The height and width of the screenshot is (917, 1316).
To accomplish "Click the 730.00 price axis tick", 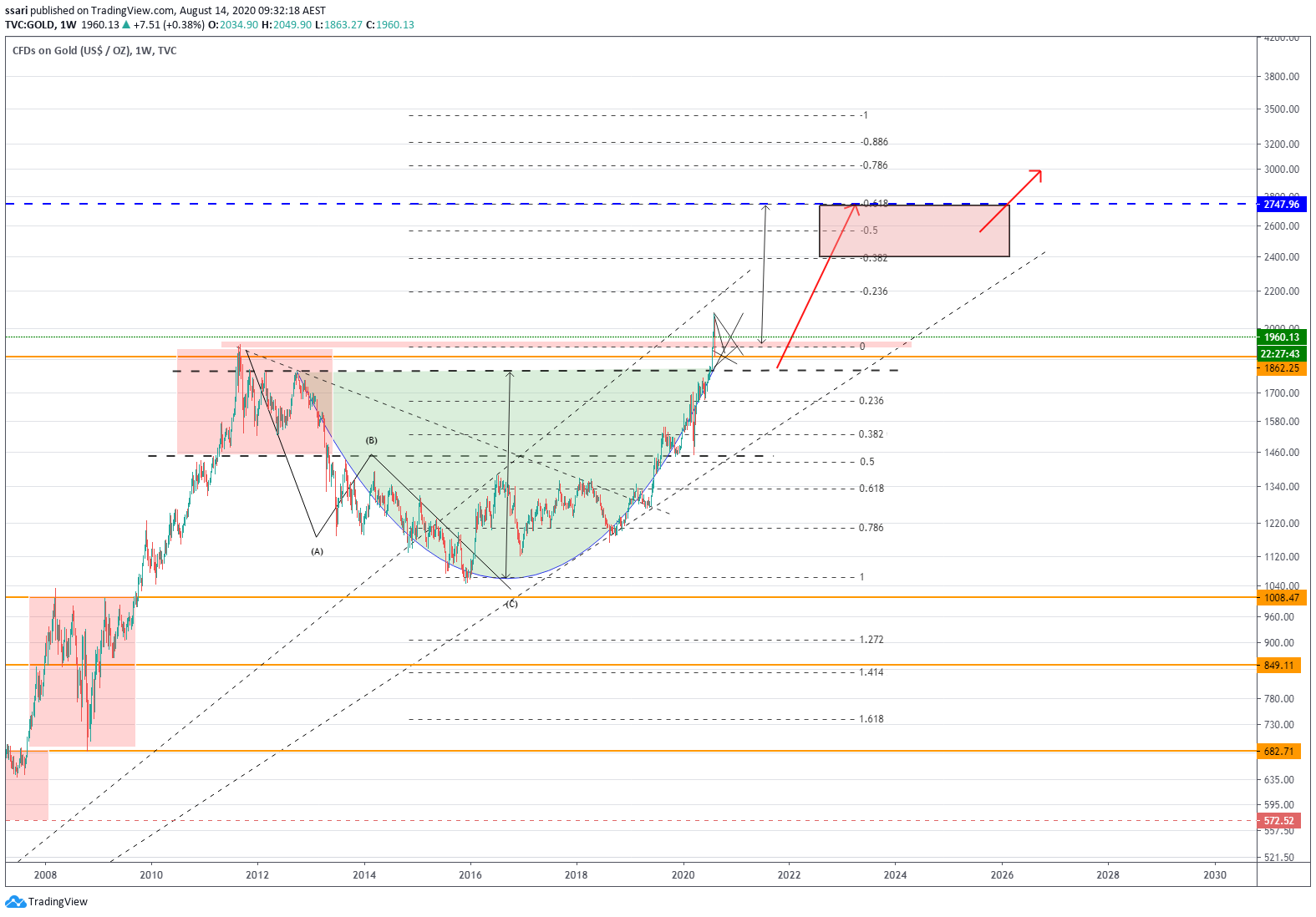I will [1279, 725].
